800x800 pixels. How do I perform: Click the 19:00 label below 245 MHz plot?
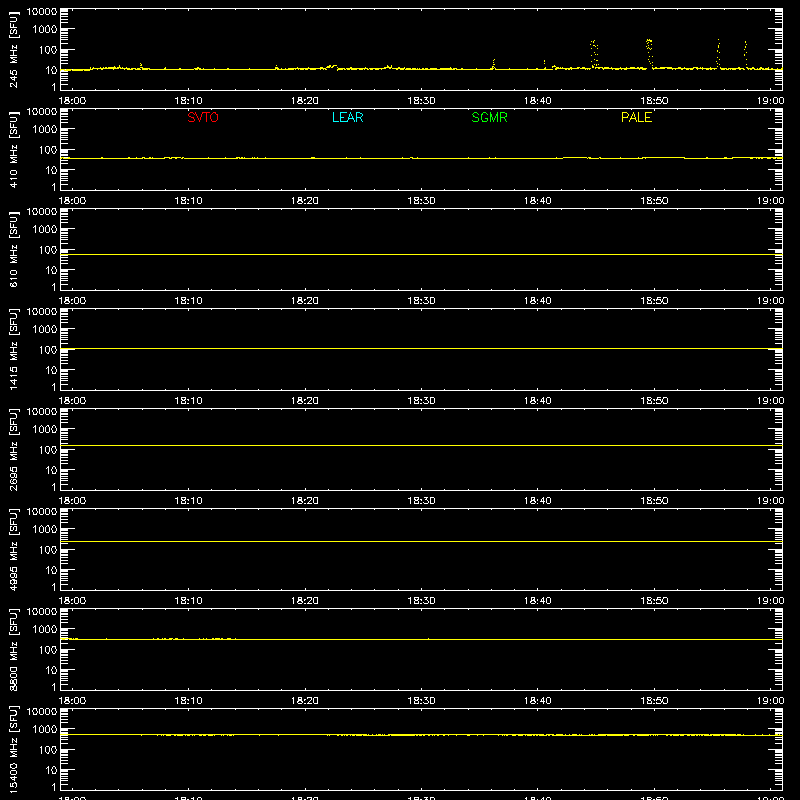pos(770,101)
